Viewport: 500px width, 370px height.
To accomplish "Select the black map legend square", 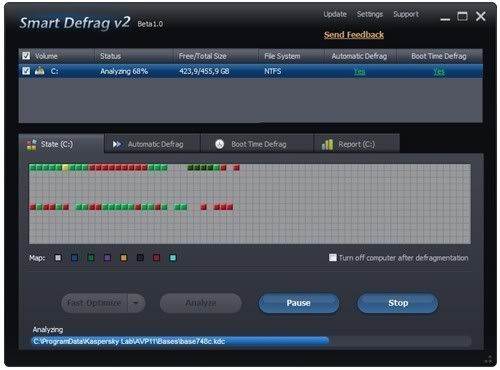I will (140, 258).
